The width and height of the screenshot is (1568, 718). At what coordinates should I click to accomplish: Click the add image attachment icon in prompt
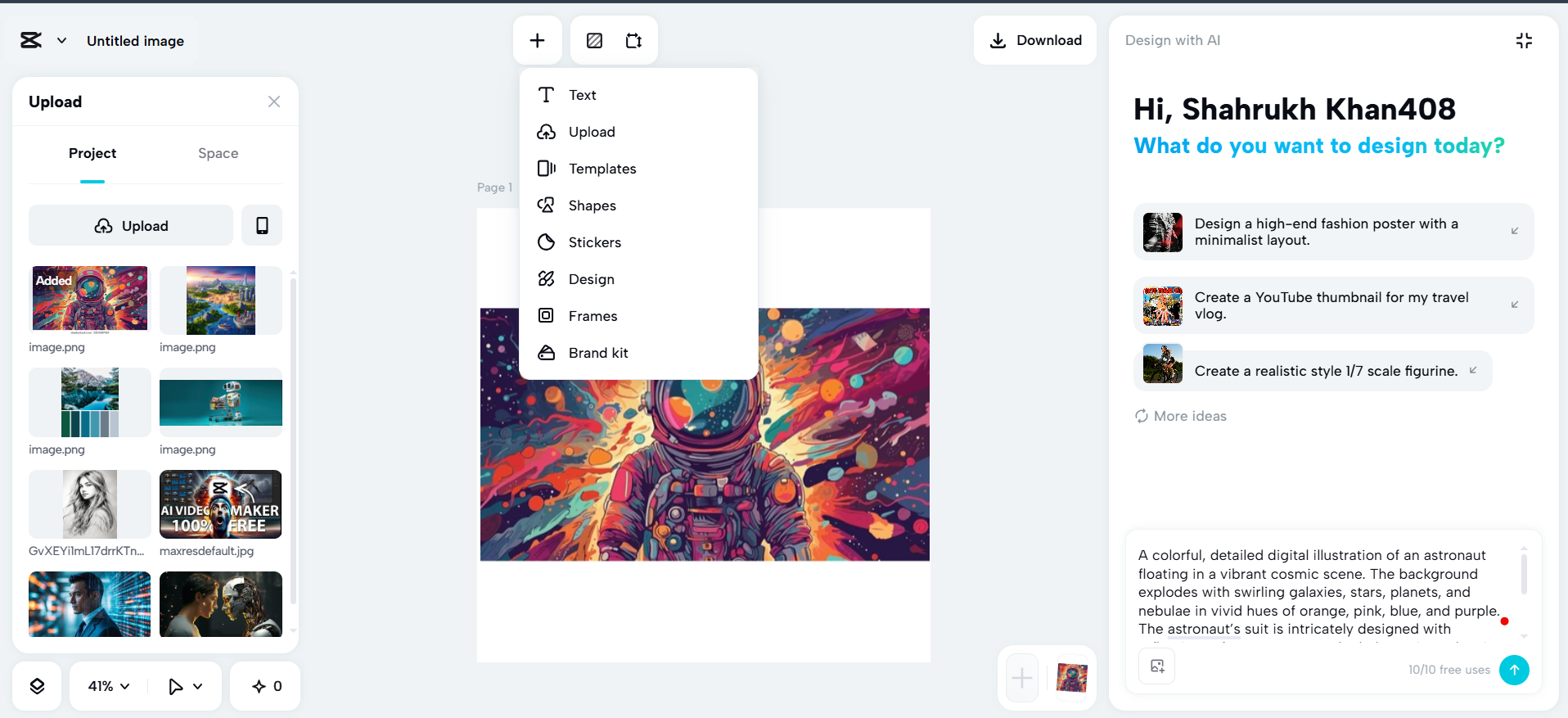tap(1156, 666)
